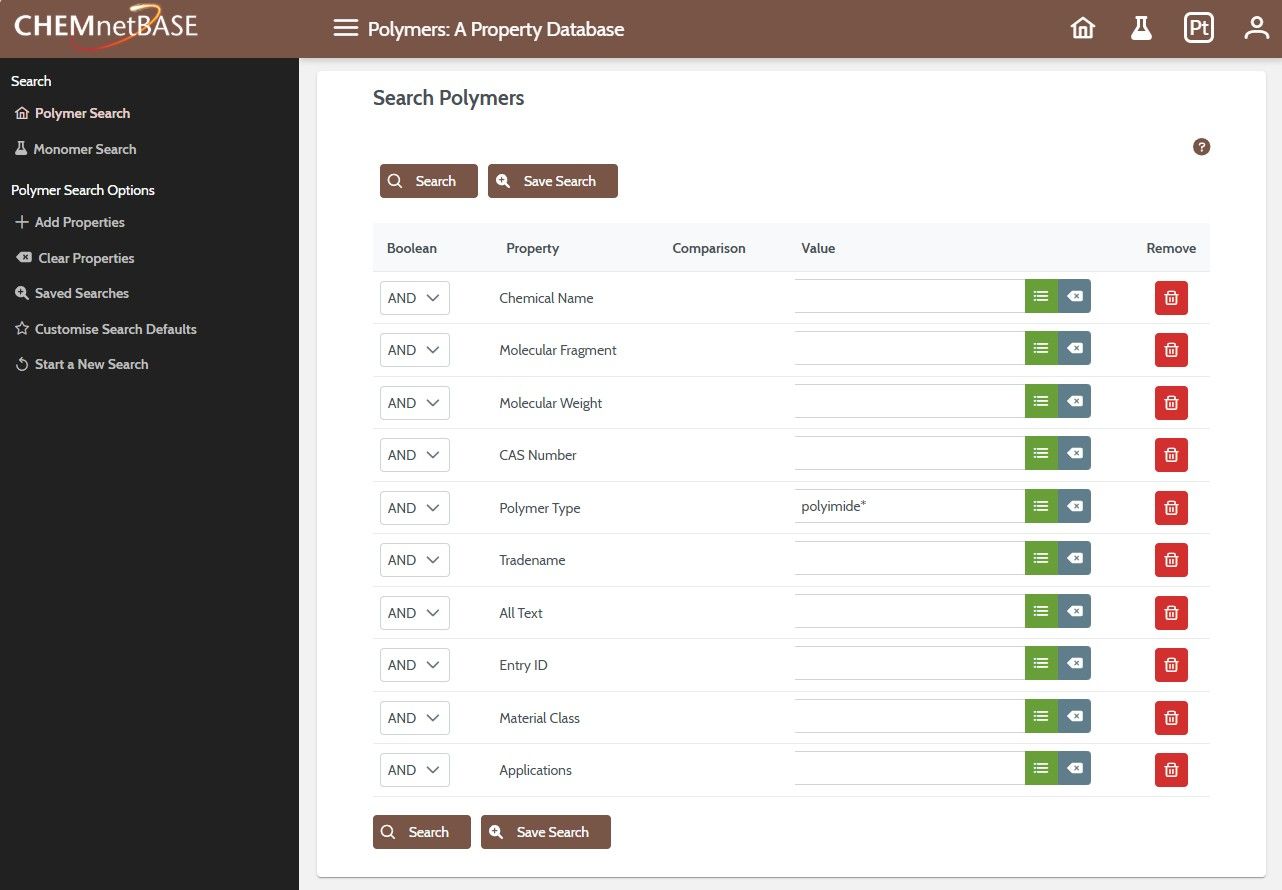Focus the Entry ID value field
1282x890 pixels.
[910, 663]
